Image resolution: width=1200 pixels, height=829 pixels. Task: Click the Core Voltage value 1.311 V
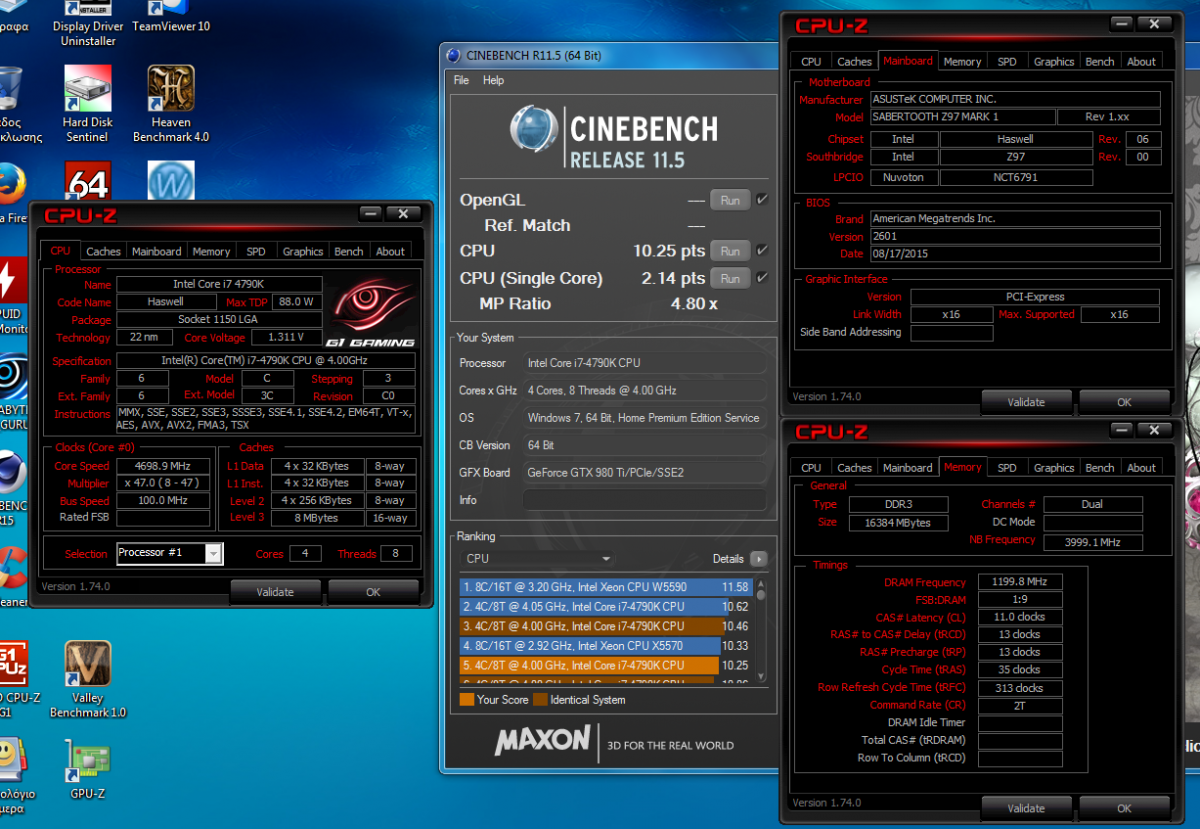286,337
